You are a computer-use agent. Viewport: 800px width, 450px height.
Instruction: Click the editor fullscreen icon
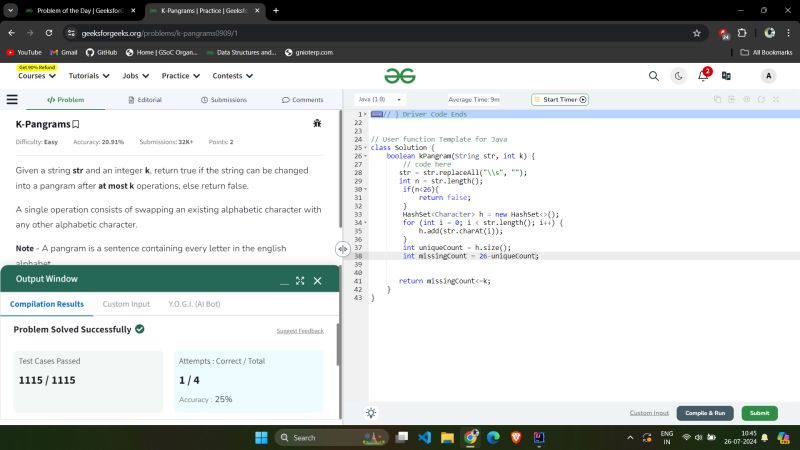[x=776, y=99]
